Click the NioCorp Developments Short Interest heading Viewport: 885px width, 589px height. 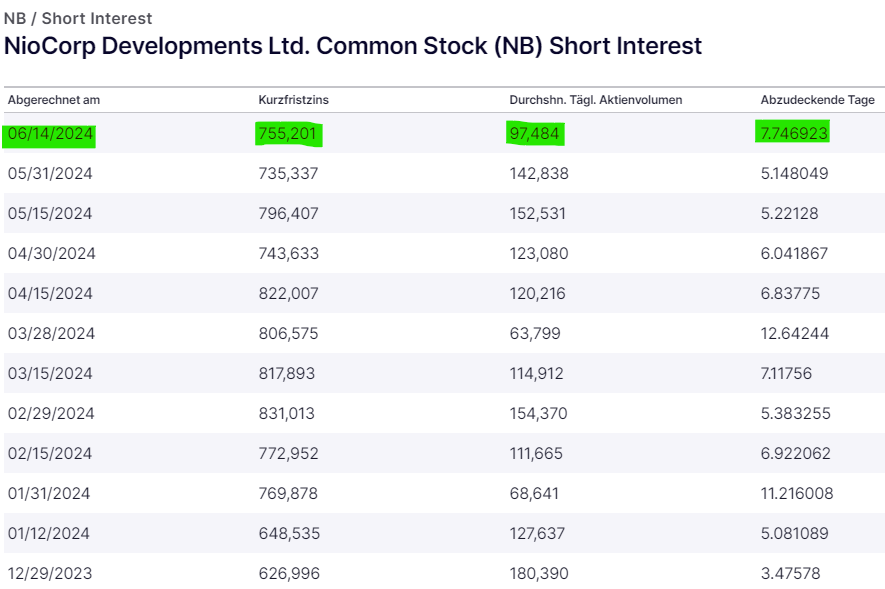click(353, 46)
